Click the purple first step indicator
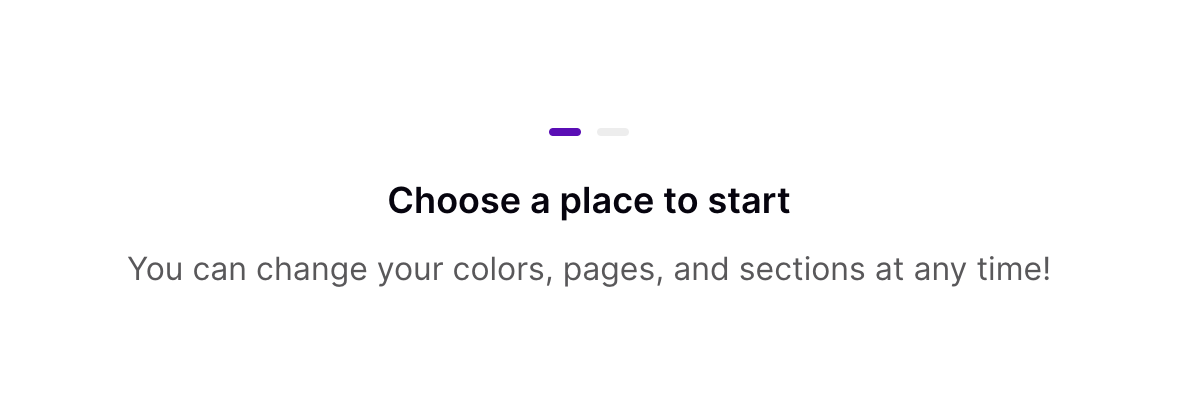The height and width of the screenshot is (415, 1177). [565, 132]
